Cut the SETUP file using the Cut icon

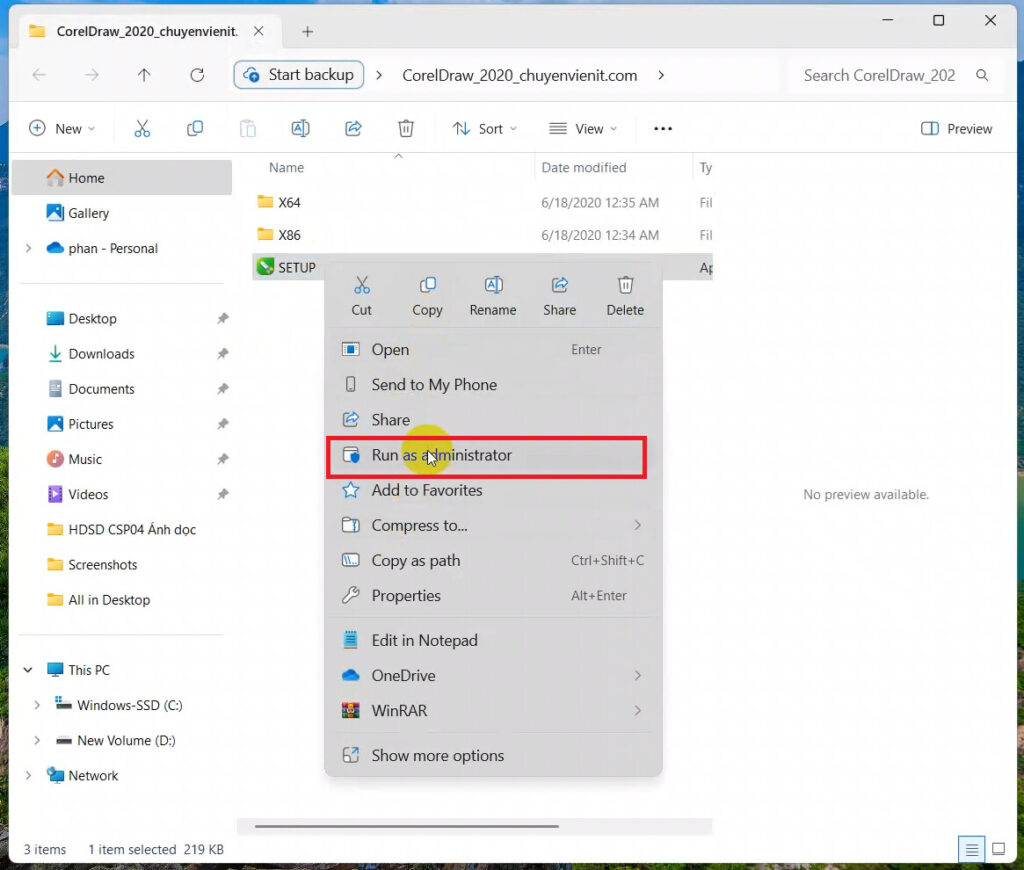coord(362,294)
